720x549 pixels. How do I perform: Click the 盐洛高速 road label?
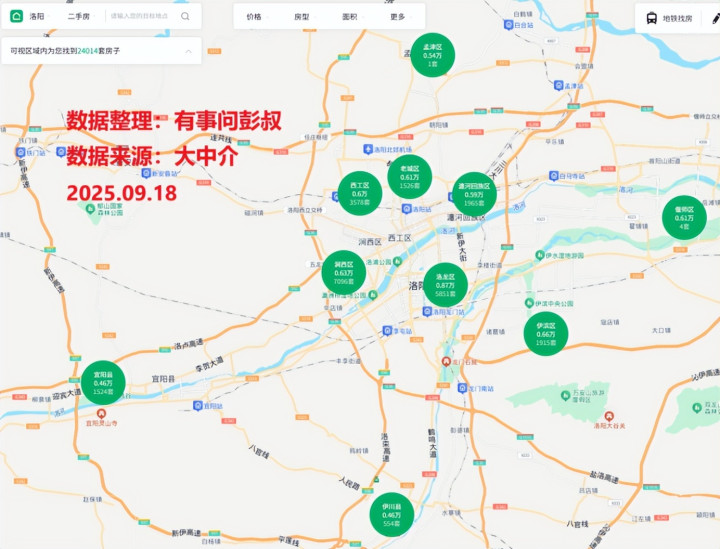[604, 477]
